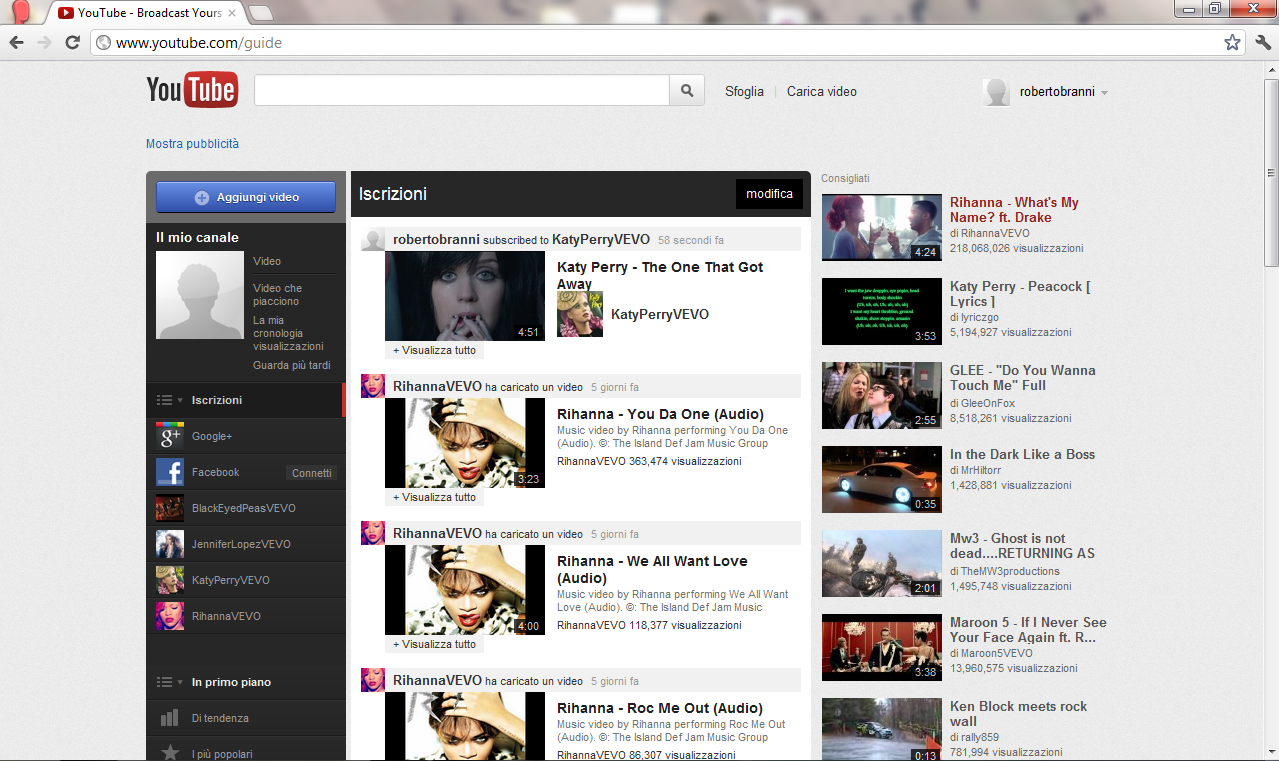
Task: Play the Rihanna You Da One thumbnail
Action: 465,443
